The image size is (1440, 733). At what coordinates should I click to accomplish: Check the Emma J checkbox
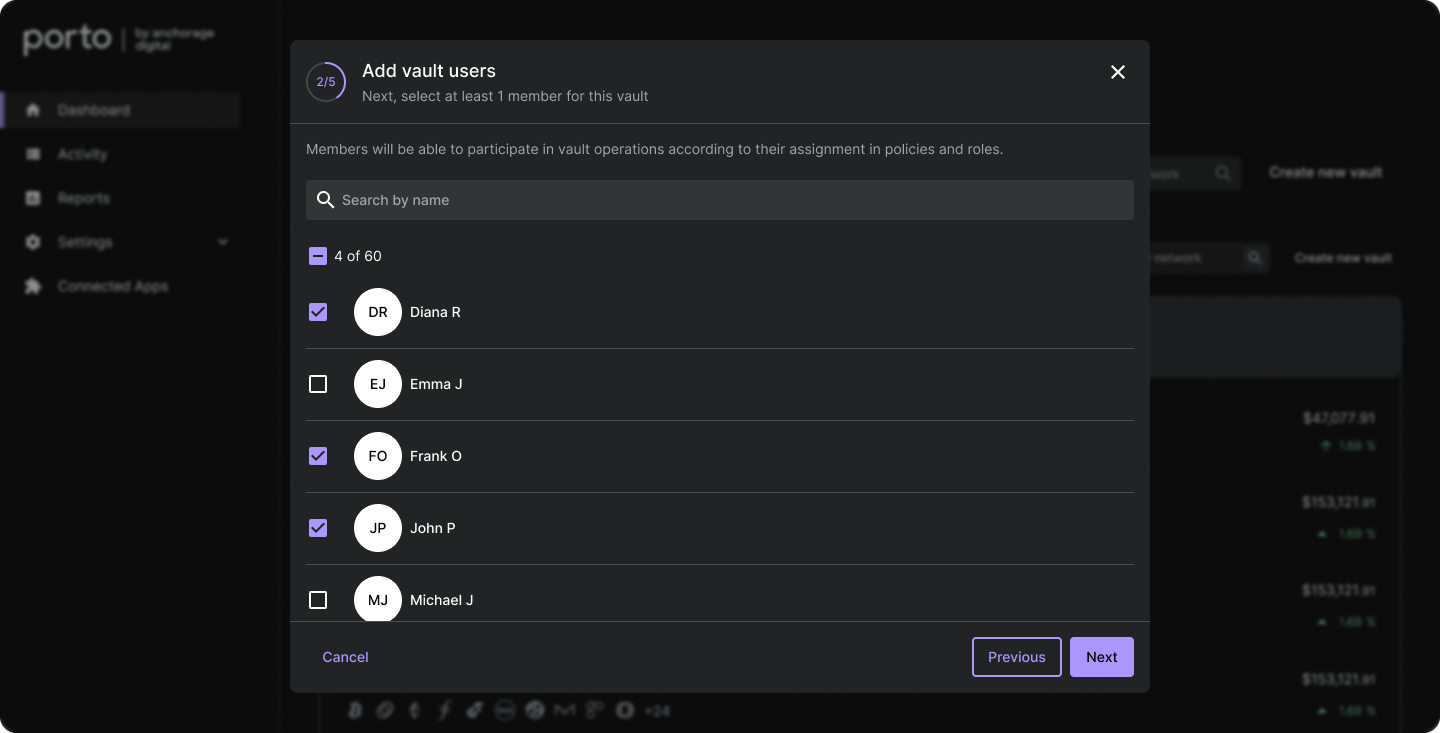318,384
